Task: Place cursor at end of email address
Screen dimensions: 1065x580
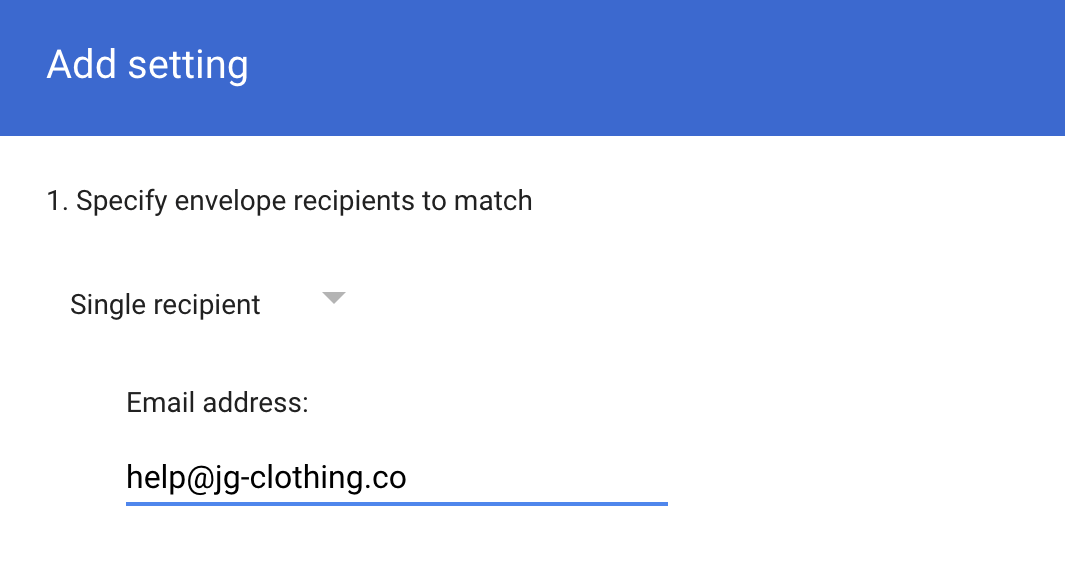Action: [x=407, y=477]
